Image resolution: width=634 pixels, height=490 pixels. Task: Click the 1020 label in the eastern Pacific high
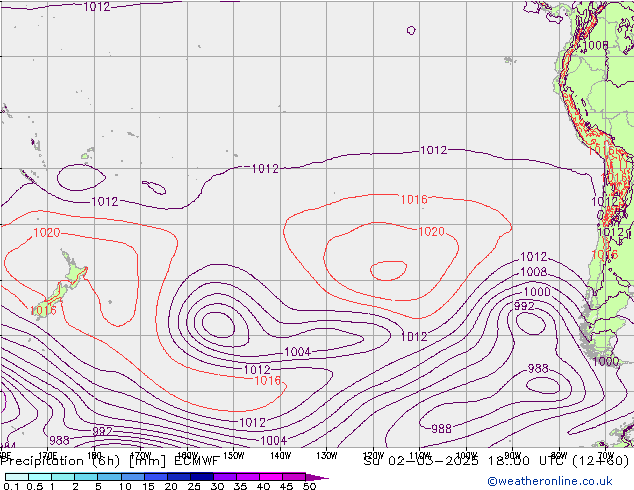pos(432,231)
